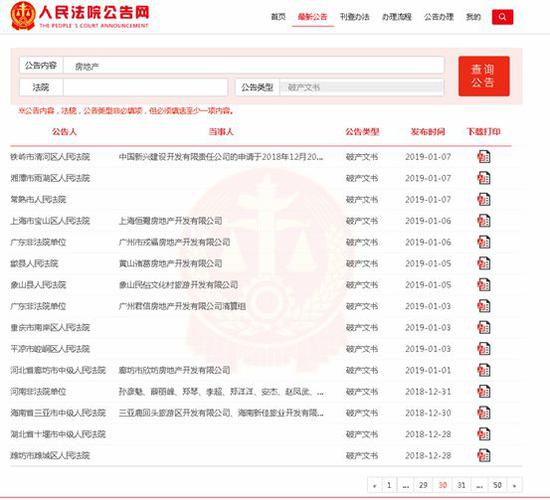Go to page 1 in pagination
550x500 pixels.
point(389,485)
